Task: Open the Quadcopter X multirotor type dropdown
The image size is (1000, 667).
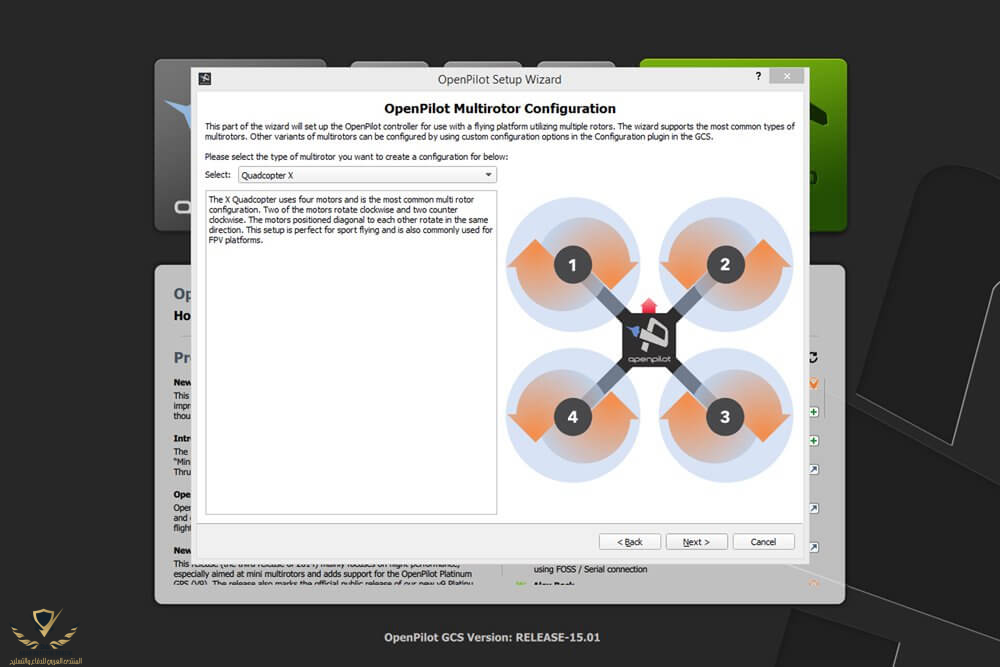Action: point(367,175)
